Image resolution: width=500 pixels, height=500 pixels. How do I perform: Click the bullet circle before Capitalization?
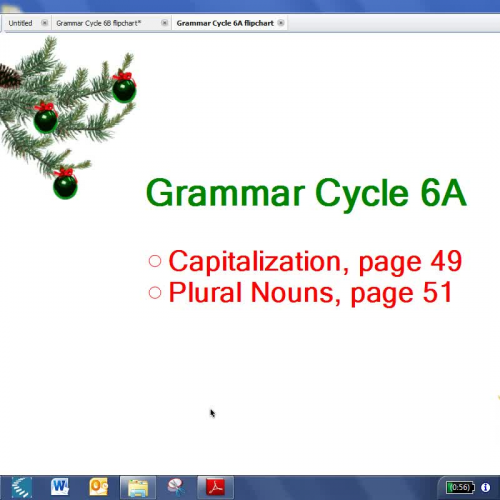point(155,261)
